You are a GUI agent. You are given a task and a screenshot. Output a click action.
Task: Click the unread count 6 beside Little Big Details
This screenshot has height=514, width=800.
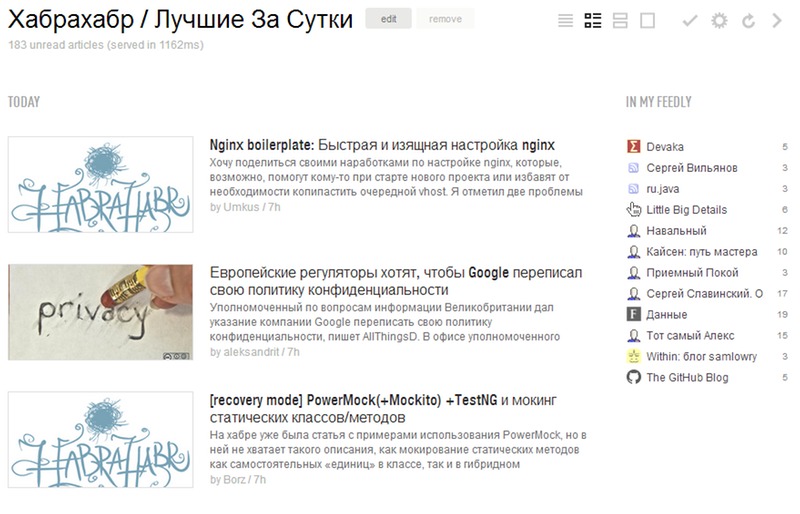click(785, 210)
